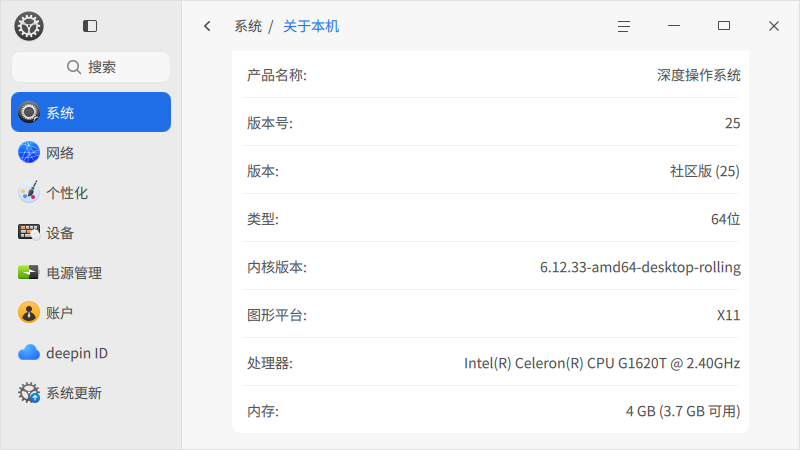Open the 设备 keyboard icon

click(x=29, y=233)
